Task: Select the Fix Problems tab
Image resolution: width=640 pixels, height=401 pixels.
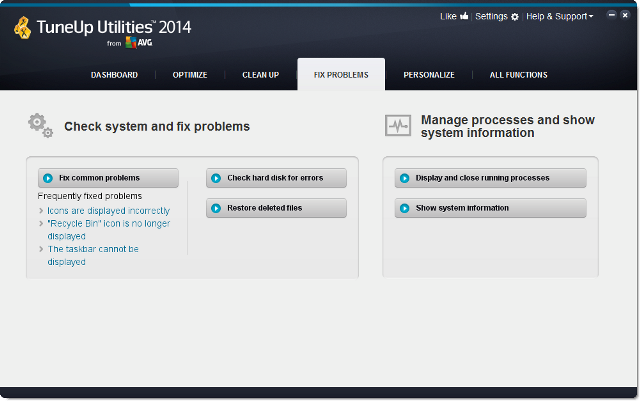Action: (341, 75)
